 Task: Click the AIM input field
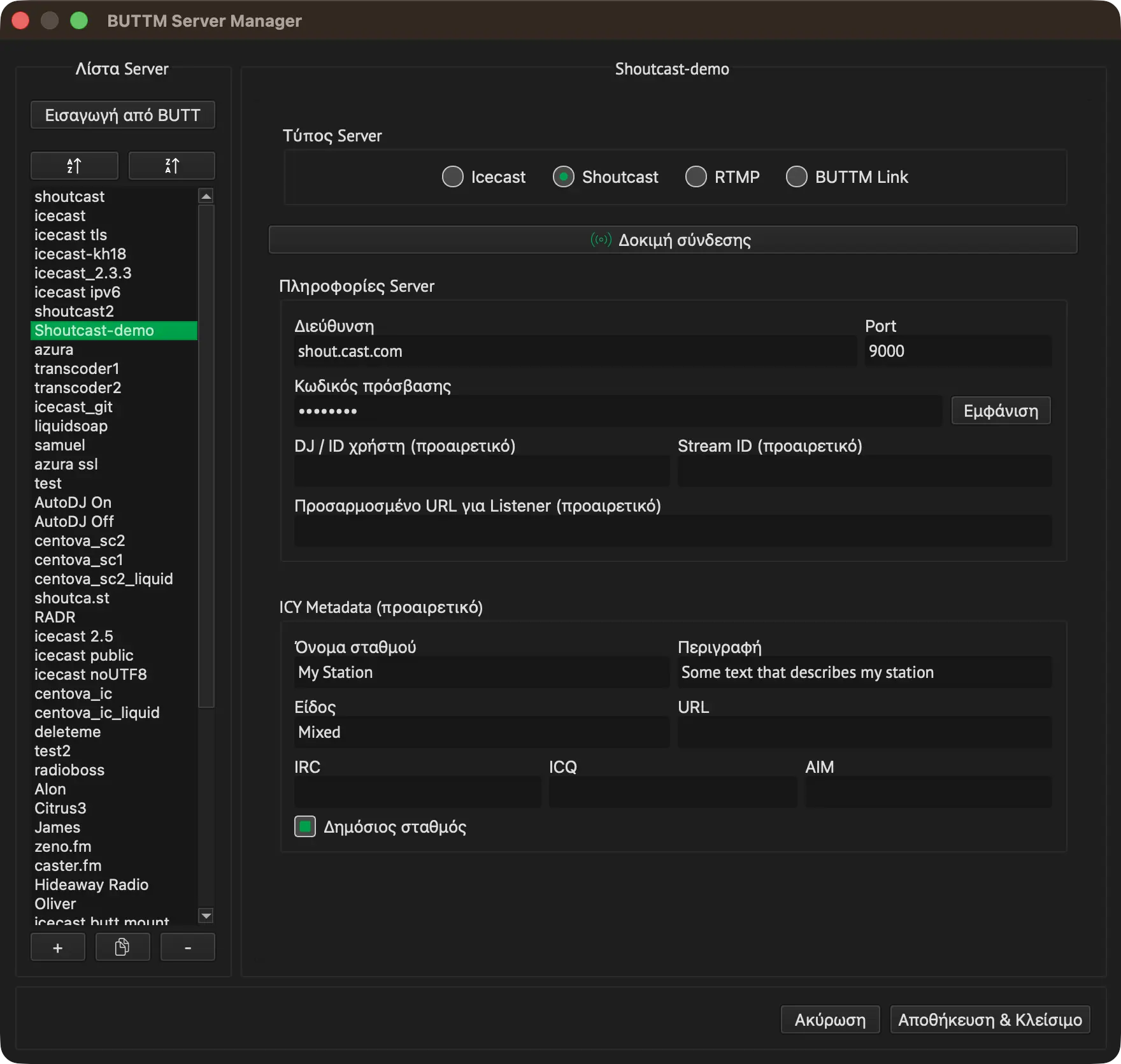point(929,792)
